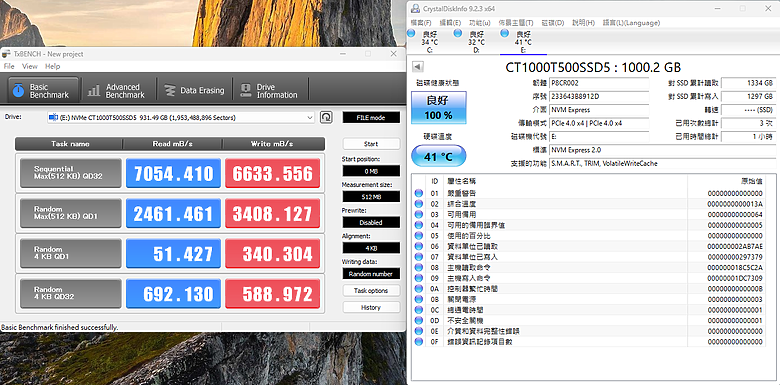Click the Random 4 KB QD1 task button

pos(71,254)
